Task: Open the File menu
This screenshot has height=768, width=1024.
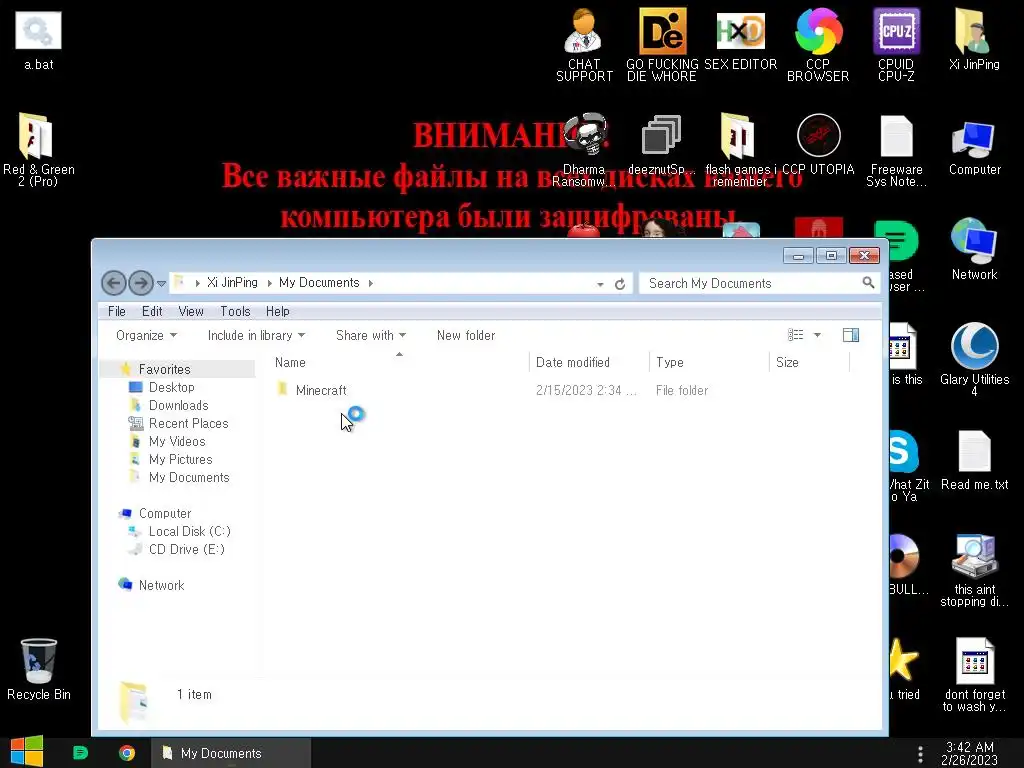Action: [x=117, y=312]
